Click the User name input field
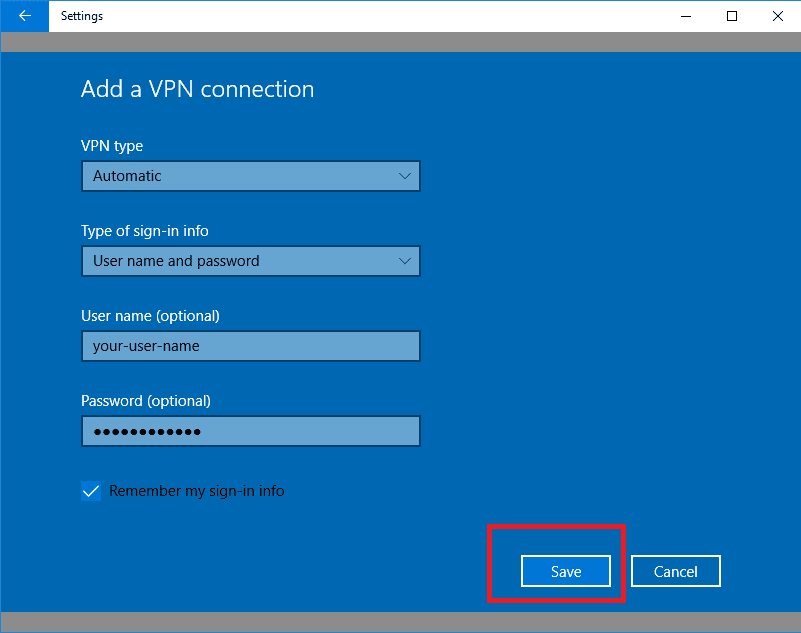This screenshot has width=801, height=633. 250,346
